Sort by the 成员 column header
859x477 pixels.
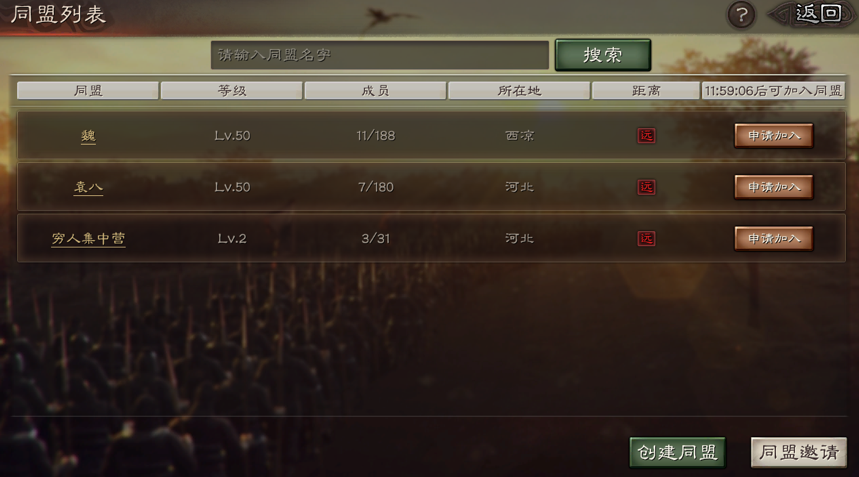[x=375, y=90]
